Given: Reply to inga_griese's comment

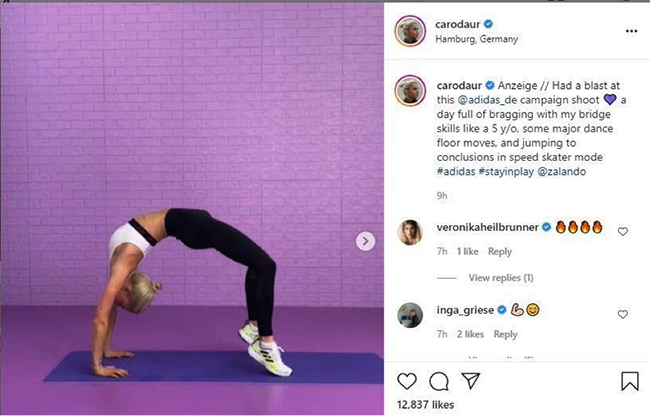Looking at the screenshot, I should click(505, 334).
